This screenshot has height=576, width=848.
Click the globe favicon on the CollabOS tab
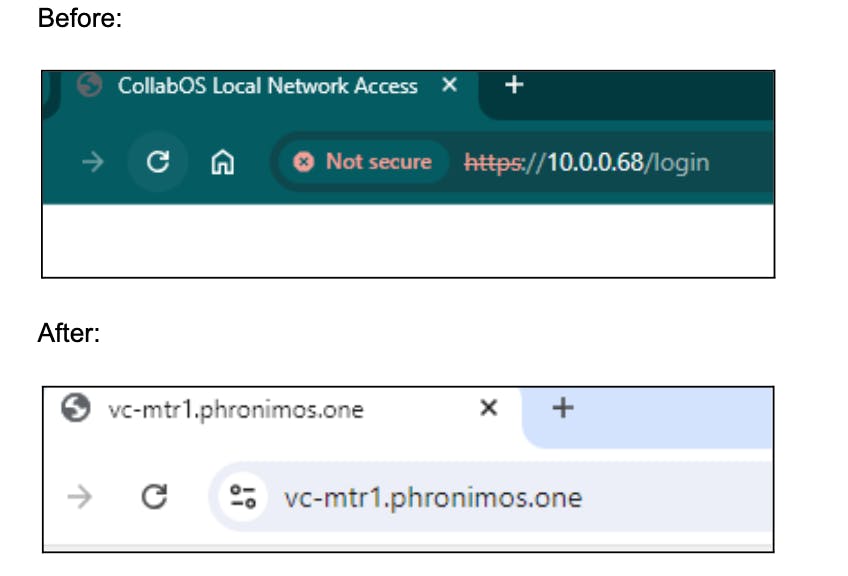point(91,86)
